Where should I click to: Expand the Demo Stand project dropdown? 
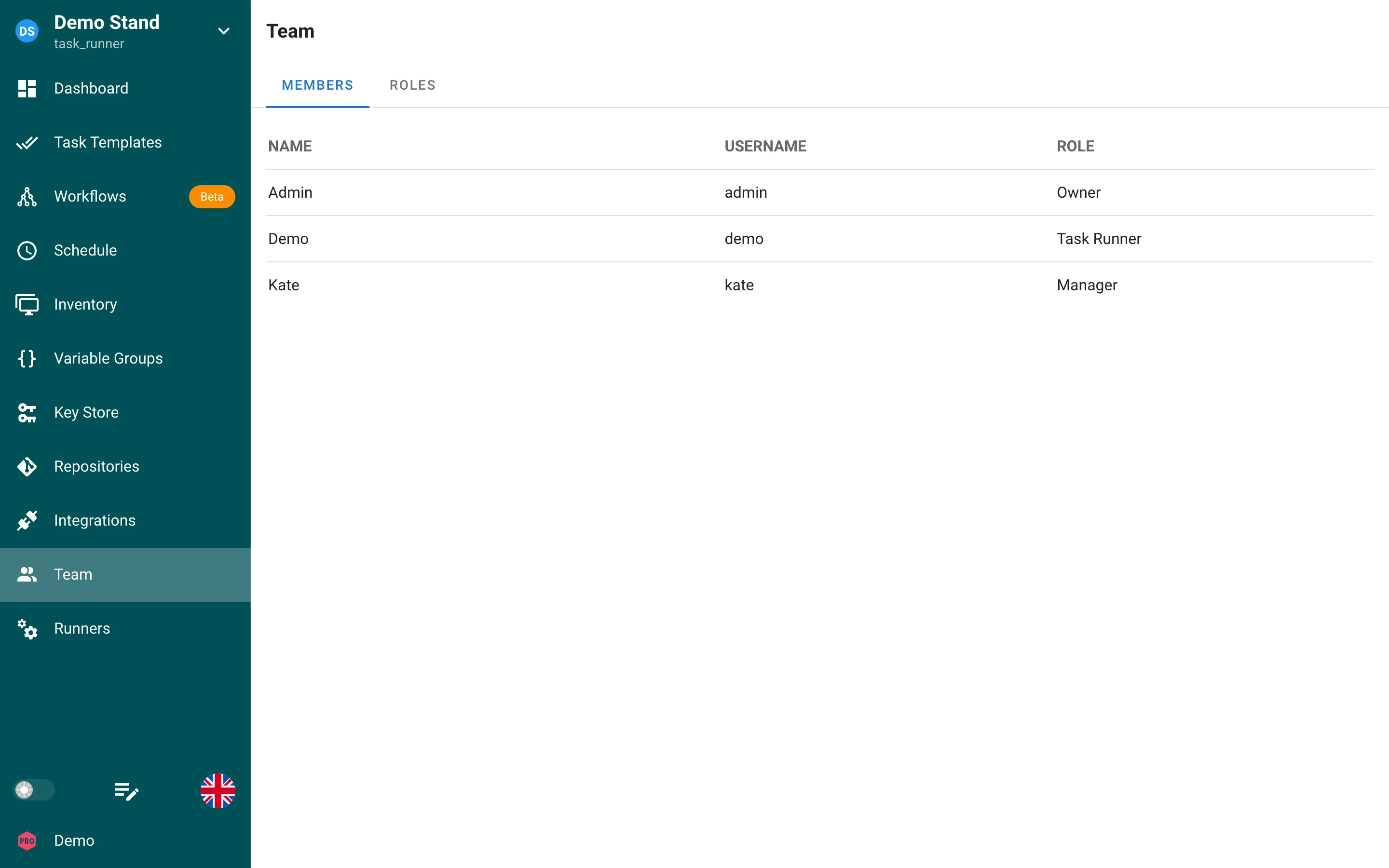click(224, 31)
